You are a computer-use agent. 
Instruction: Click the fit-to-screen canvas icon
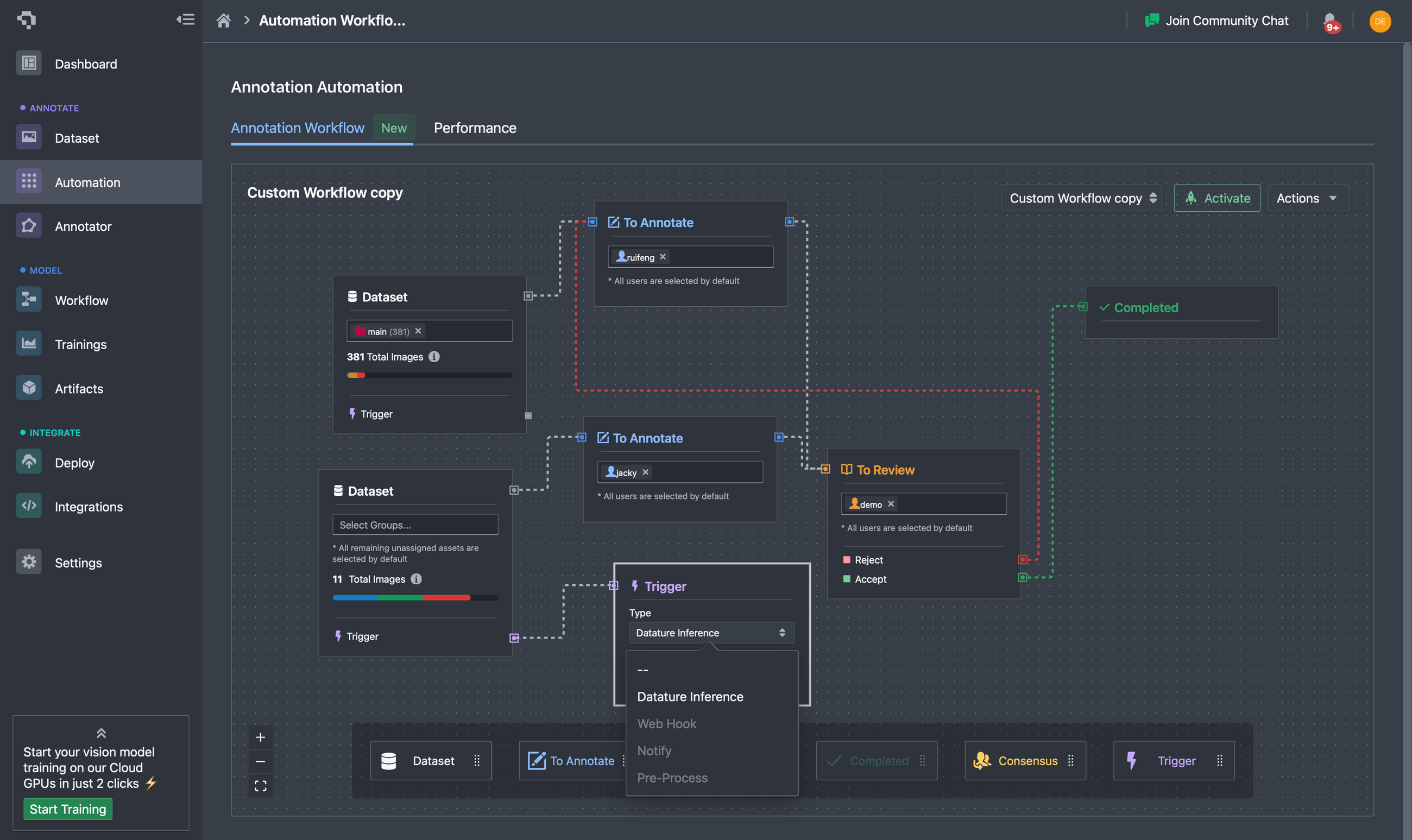tap(261, 786)
